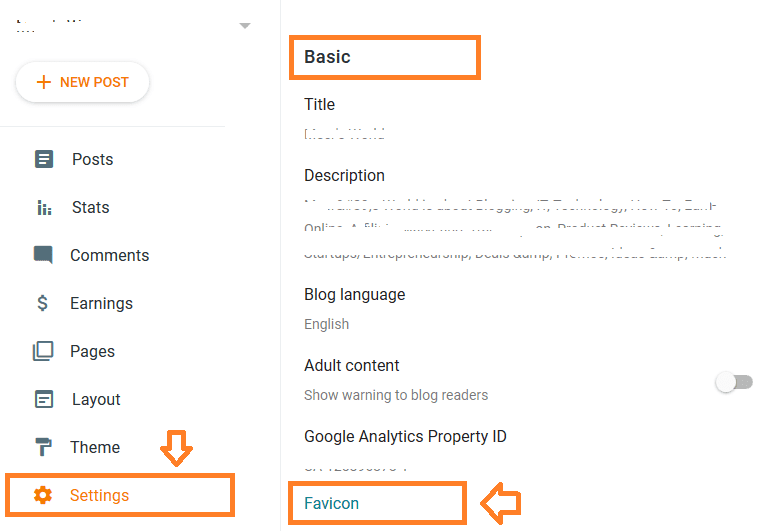Create a post with NEW POST button

point(83,82)
